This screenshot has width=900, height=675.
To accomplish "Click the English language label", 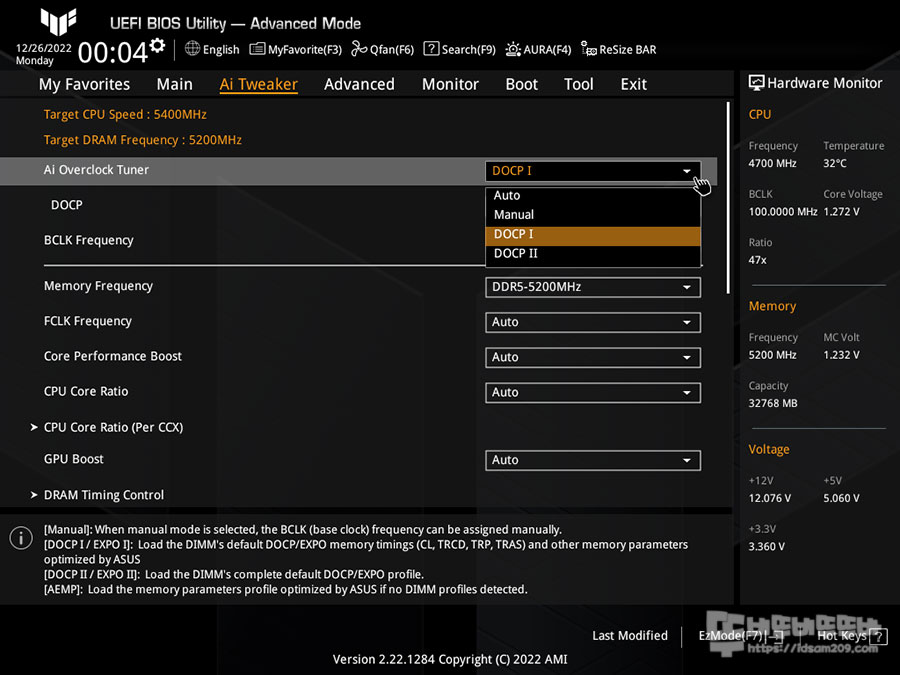I will 221,49.
